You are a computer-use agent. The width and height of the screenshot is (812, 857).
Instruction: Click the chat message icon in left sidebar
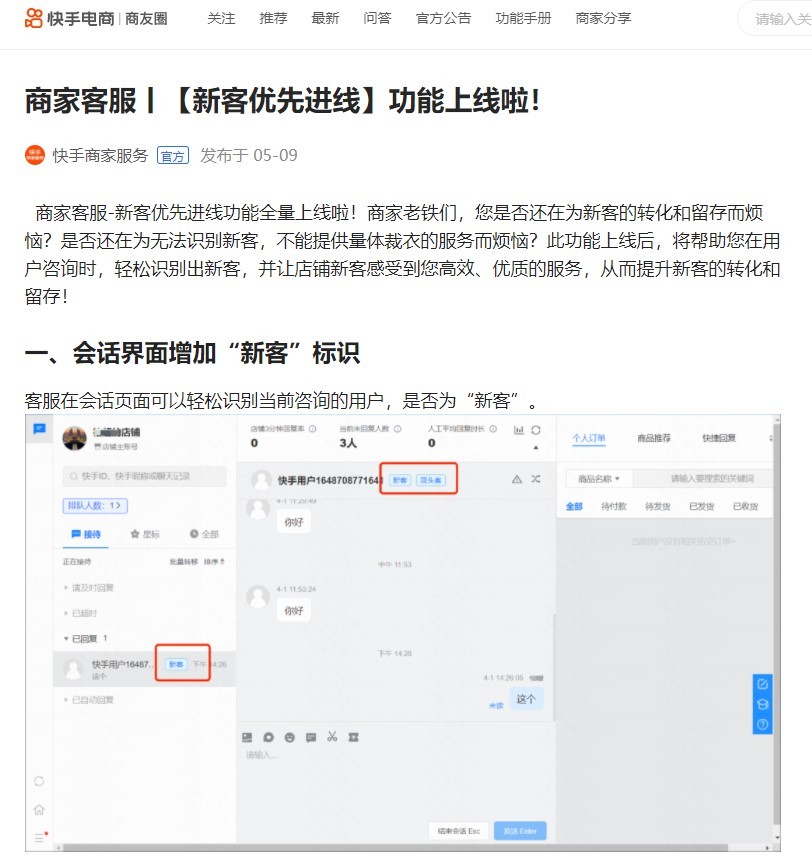(39, 429)
